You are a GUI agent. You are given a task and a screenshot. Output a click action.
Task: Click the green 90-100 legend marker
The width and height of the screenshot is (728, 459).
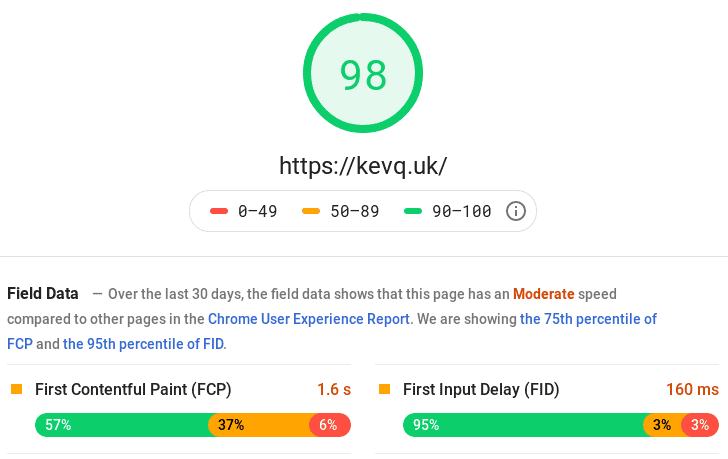413,211
